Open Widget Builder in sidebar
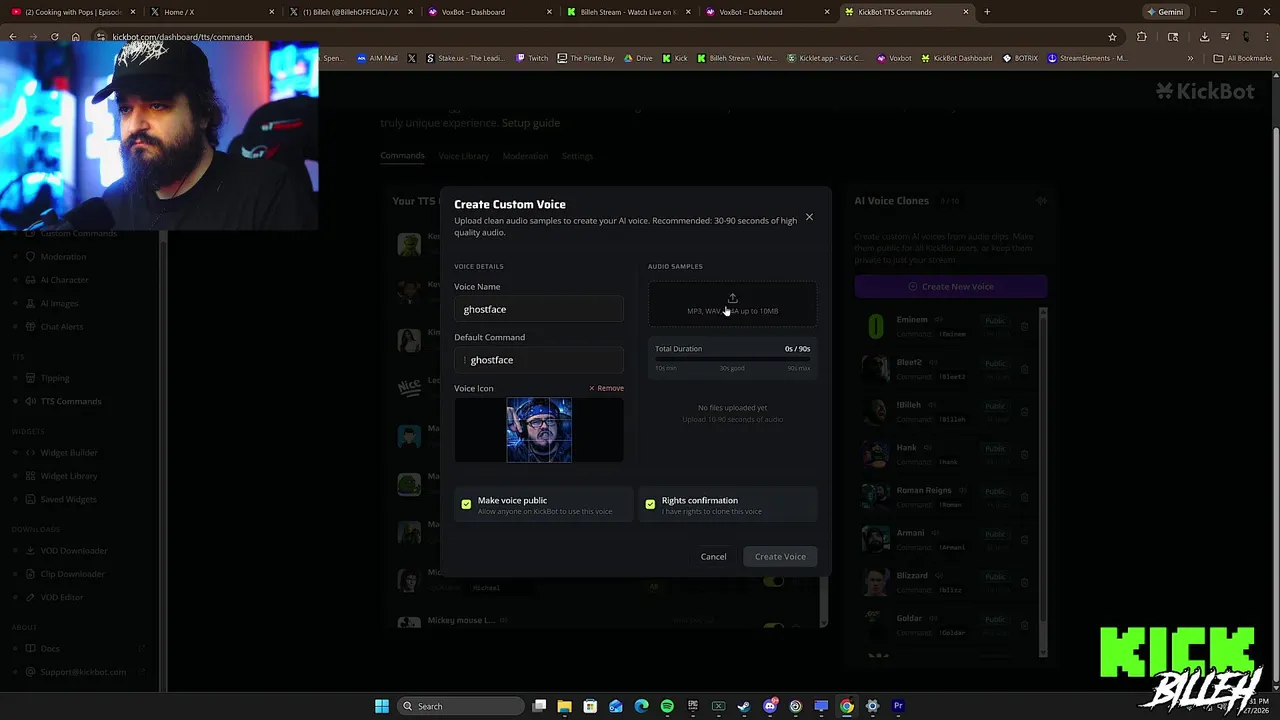 pyautogui.click(x=69, y=453)
